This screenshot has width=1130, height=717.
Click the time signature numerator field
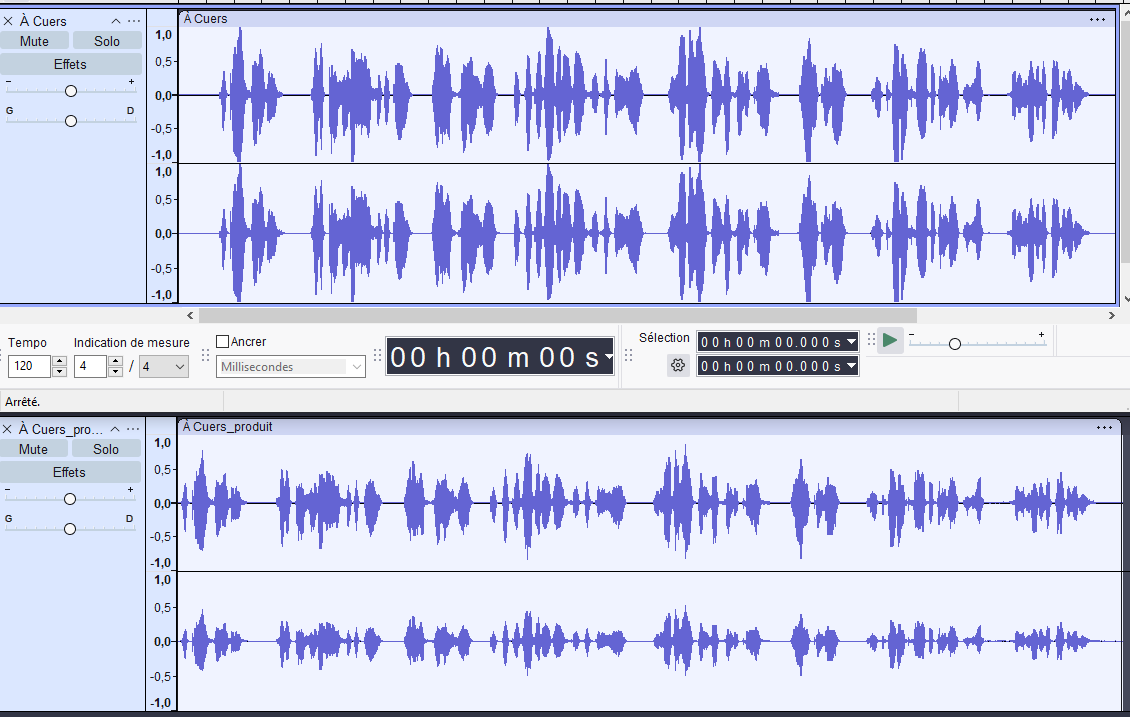pyautogui.click(x=90, y=366)
